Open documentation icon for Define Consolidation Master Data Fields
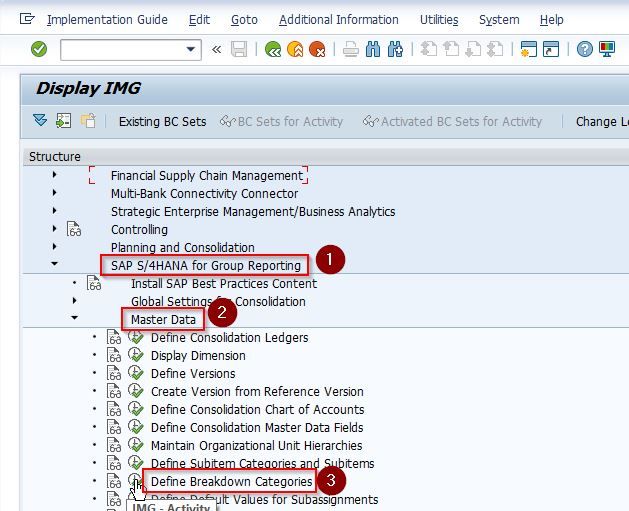This screenshot has width=629, height=511. (114, 427)
